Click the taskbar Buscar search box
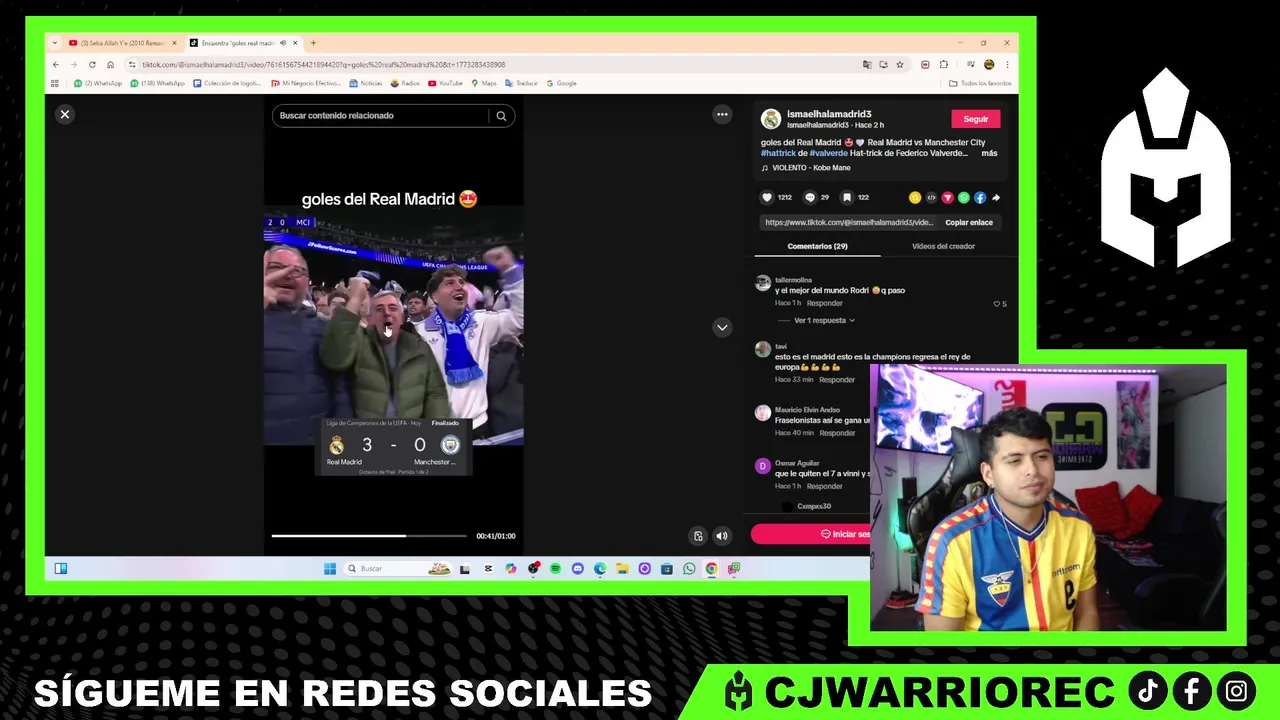The height and width of the screenshot is (720, 1280). click(398, 569)
